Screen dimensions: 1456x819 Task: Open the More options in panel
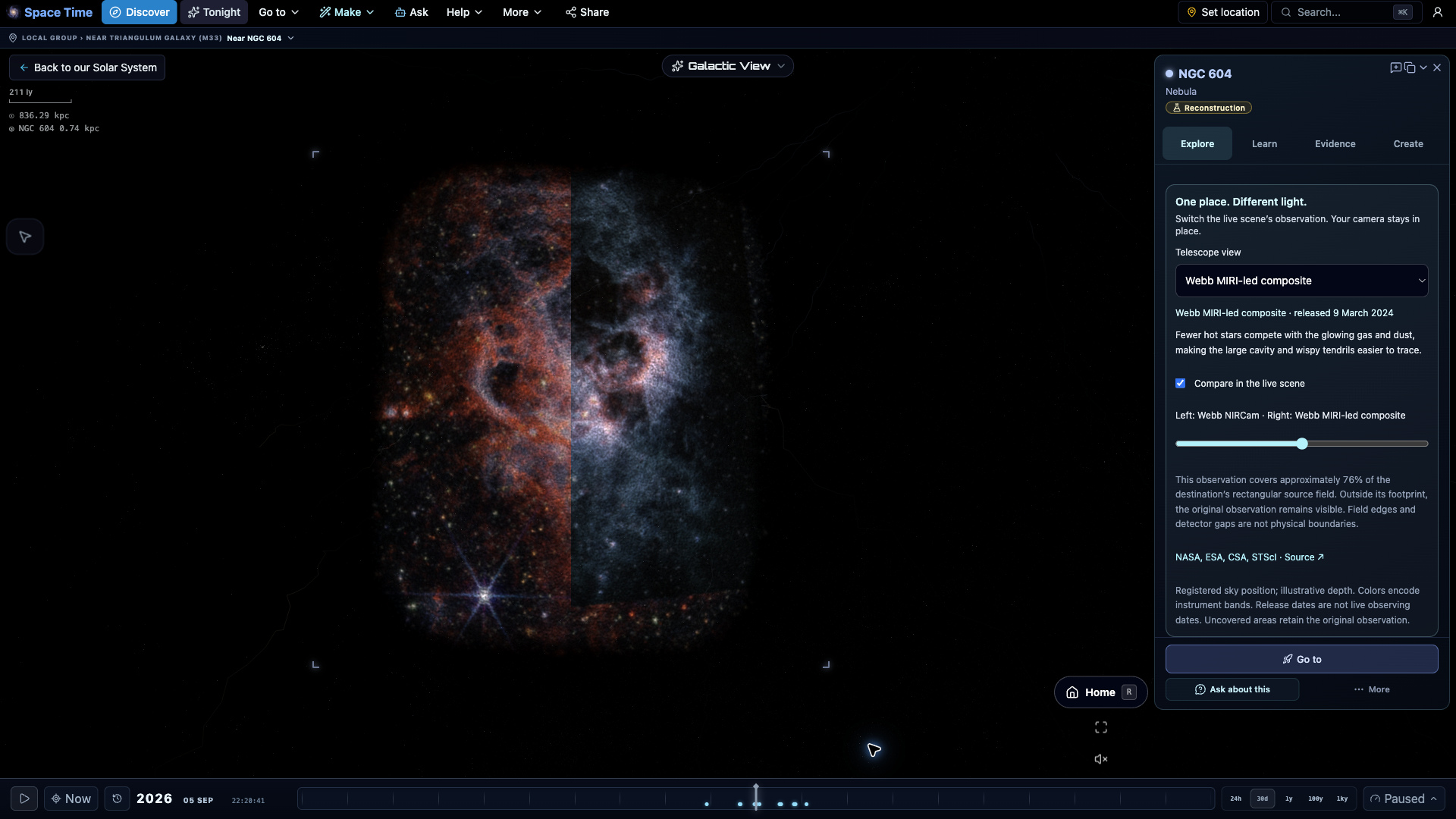[x=1372, y=689]
